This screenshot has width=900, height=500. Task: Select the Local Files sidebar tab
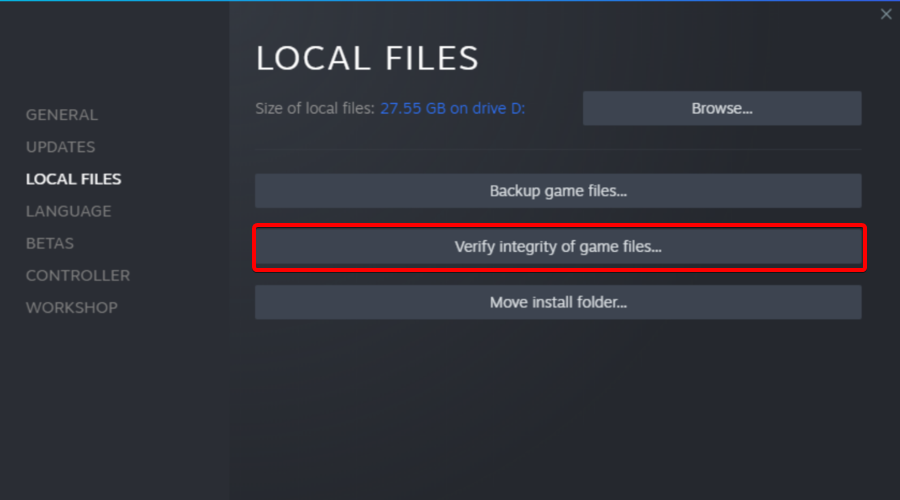point(73,179)
